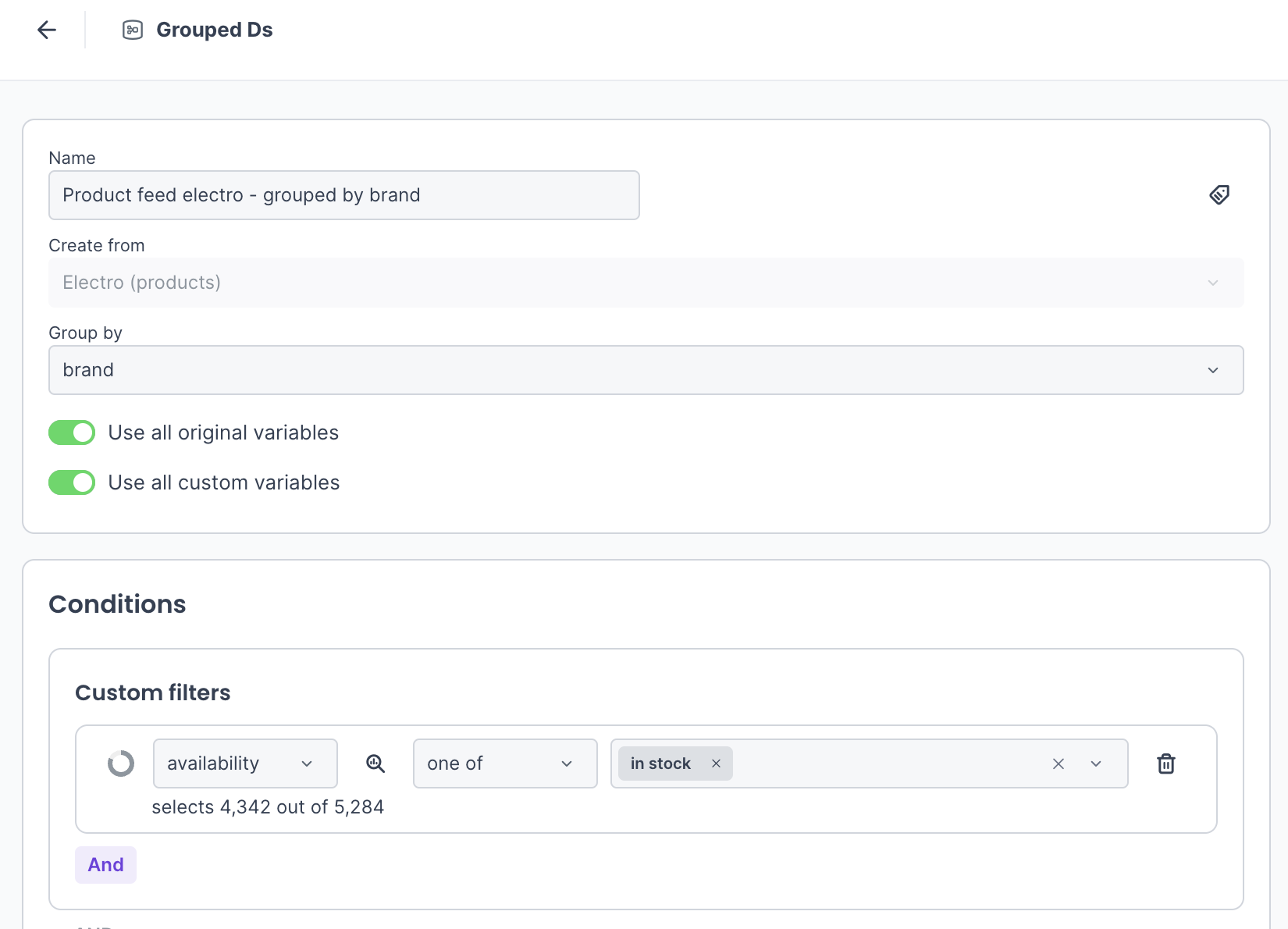Image resolution: width=1288 pixels, height=929 pixels.
Task: Click the 'Use all custom variables' label
Action: coord(224,482)
